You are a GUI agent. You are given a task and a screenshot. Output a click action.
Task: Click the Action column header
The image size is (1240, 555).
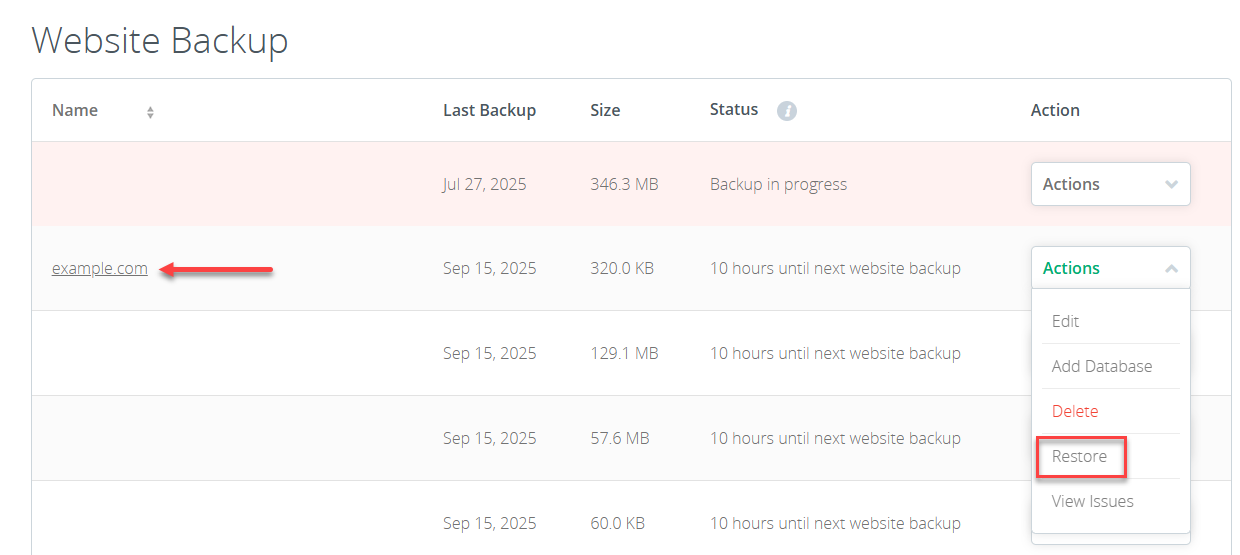pyautogui.click(x=1055, y=110)
